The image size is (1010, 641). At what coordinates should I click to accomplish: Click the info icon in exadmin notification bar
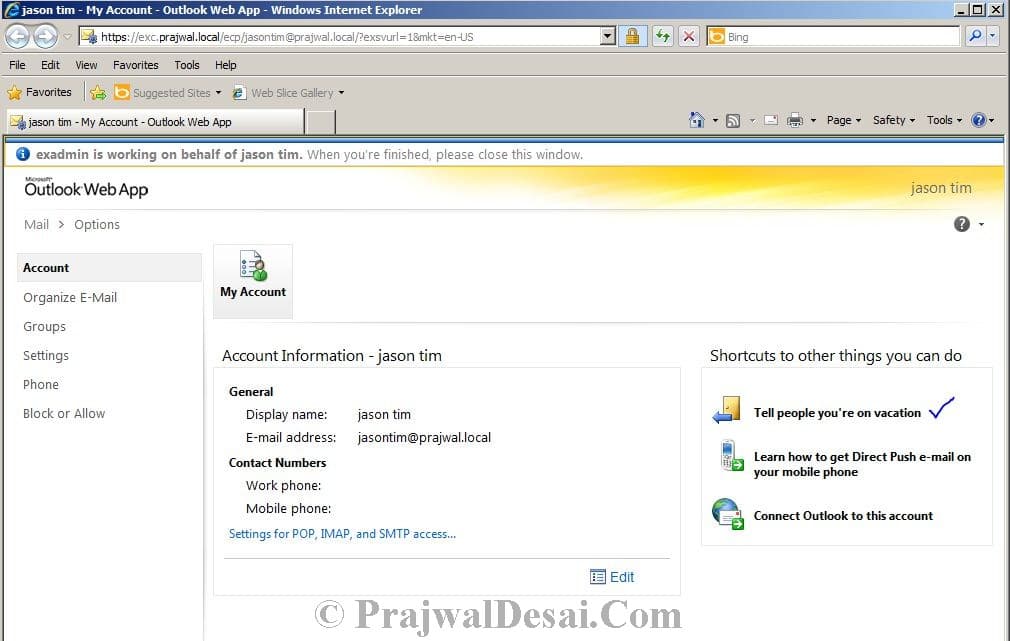point(23,154)
